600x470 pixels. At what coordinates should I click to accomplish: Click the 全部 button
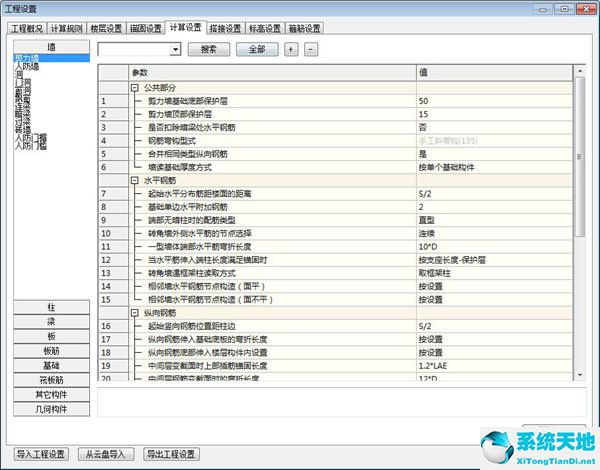click(x=257, y=49)
